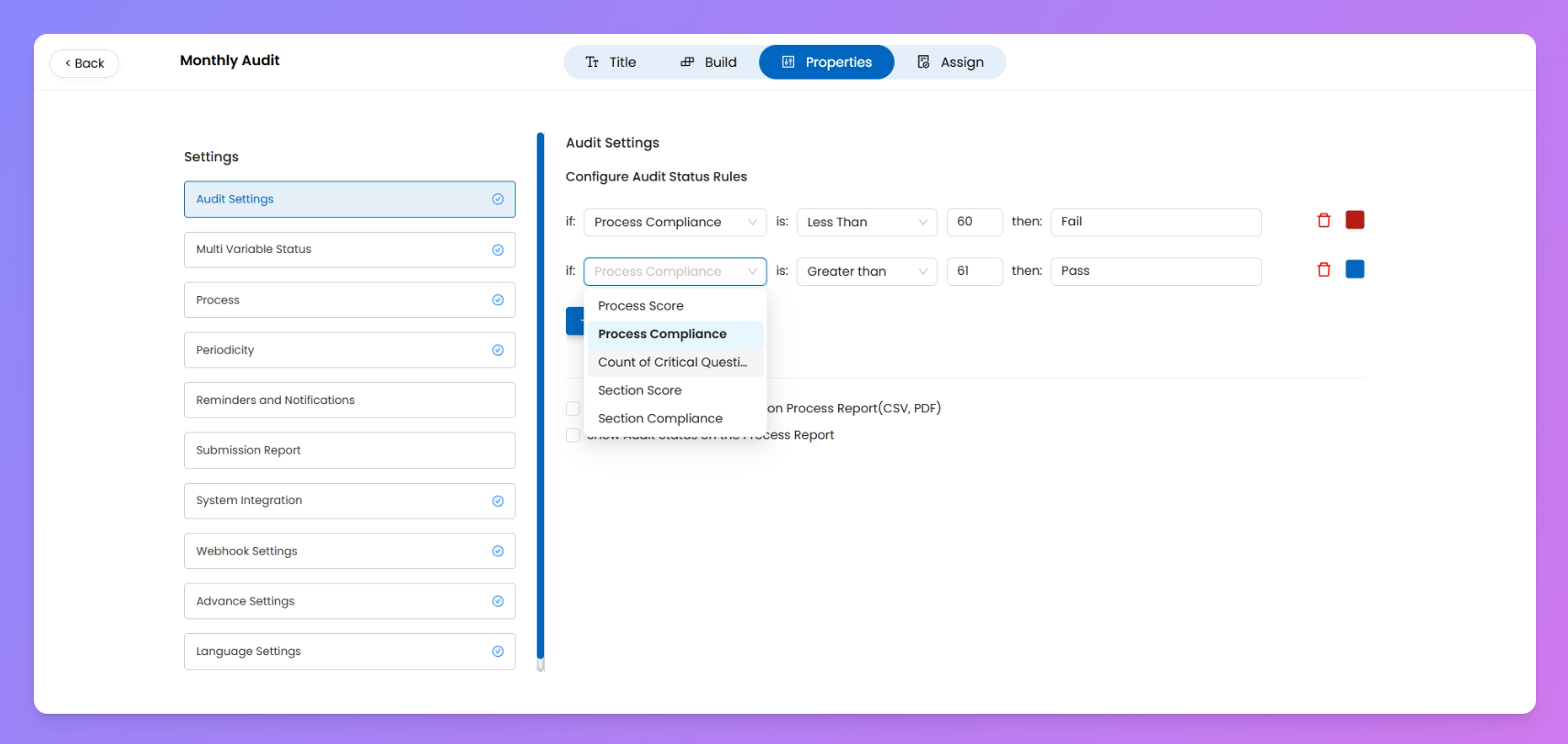Click the check icon on Periodicity row
This screenshot has height=744, width=1568.
pos(497,350)
